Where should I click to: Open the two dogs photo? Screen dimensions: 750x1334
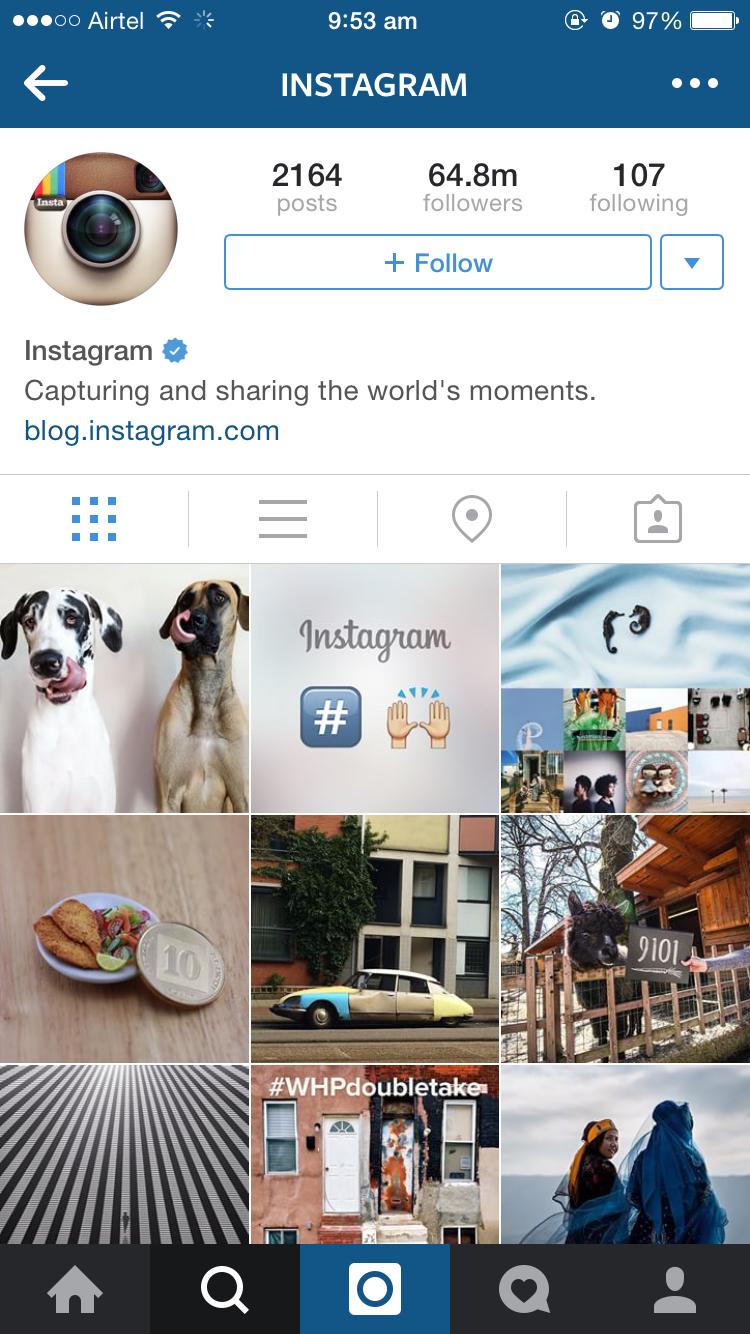[124, 688]
